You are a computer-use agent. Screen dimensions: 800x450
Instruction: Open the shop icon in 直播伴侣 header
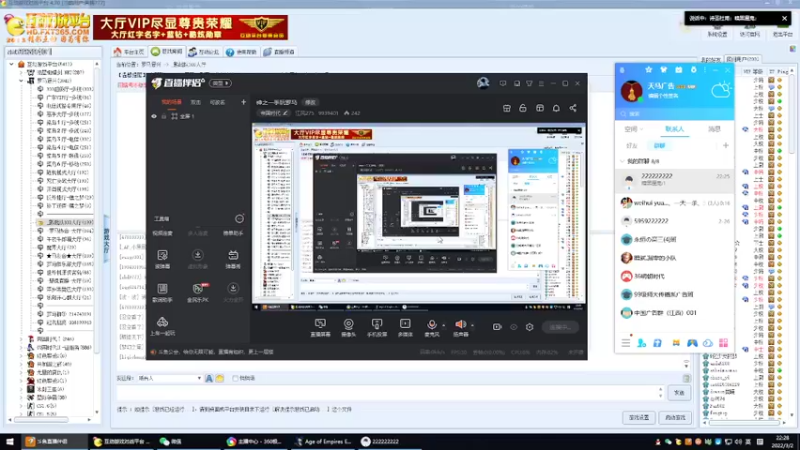point(507,108)
